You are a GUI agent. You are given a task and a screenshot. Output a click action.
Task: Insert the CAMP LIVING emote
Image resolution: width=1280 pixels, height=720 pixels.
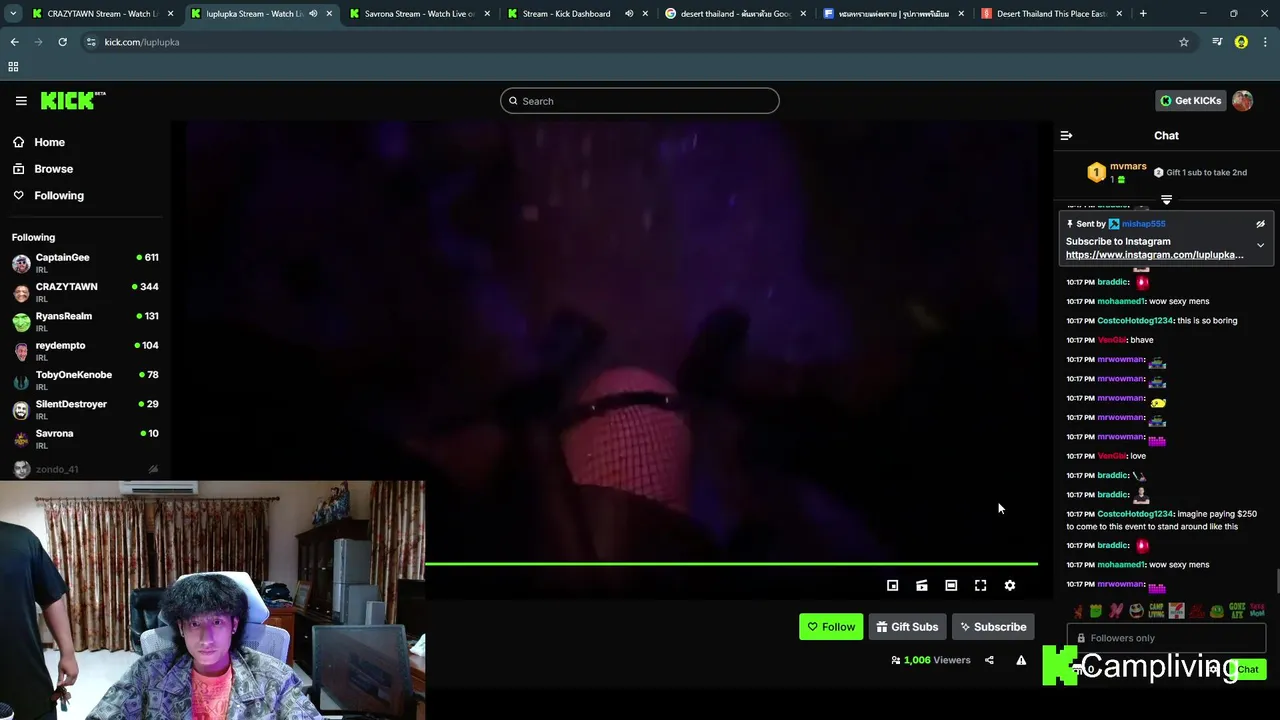tap(1156, 611)
